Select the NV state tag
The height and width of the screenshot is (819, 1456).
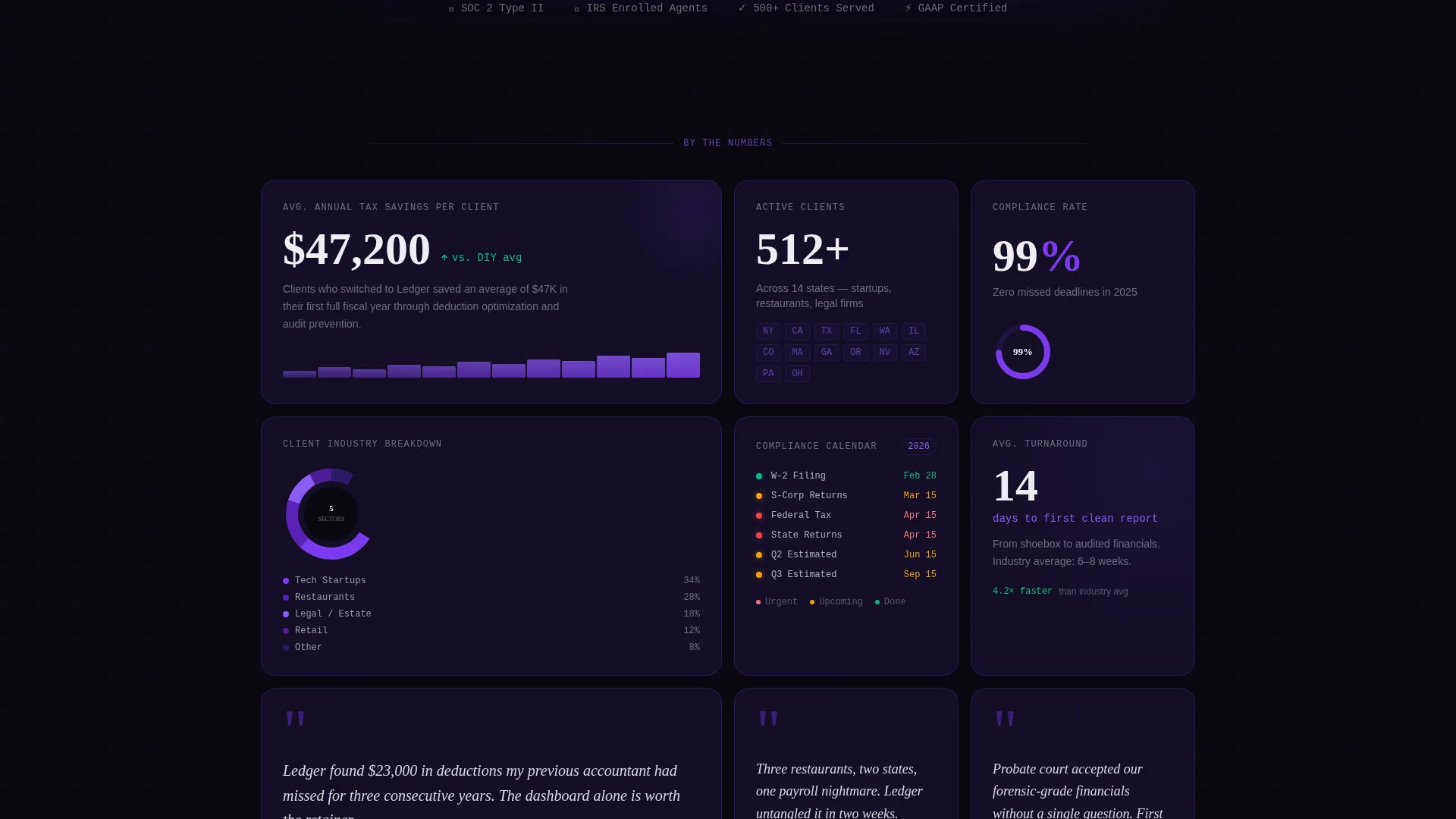(885, 353)
